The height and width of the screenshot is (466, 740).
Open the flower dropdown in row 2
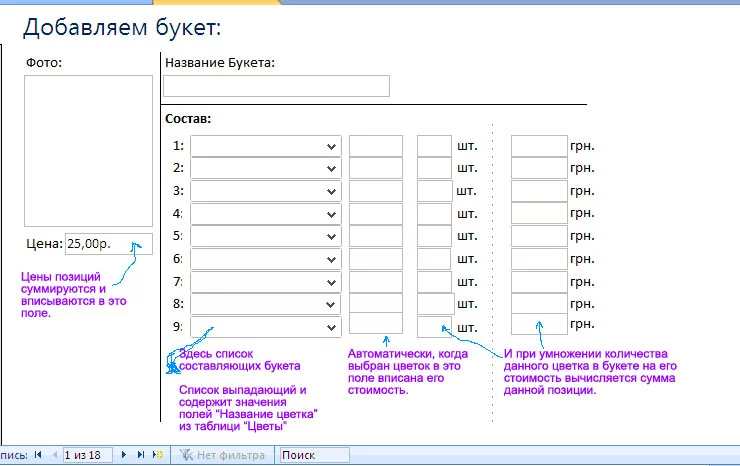(331, 169)
